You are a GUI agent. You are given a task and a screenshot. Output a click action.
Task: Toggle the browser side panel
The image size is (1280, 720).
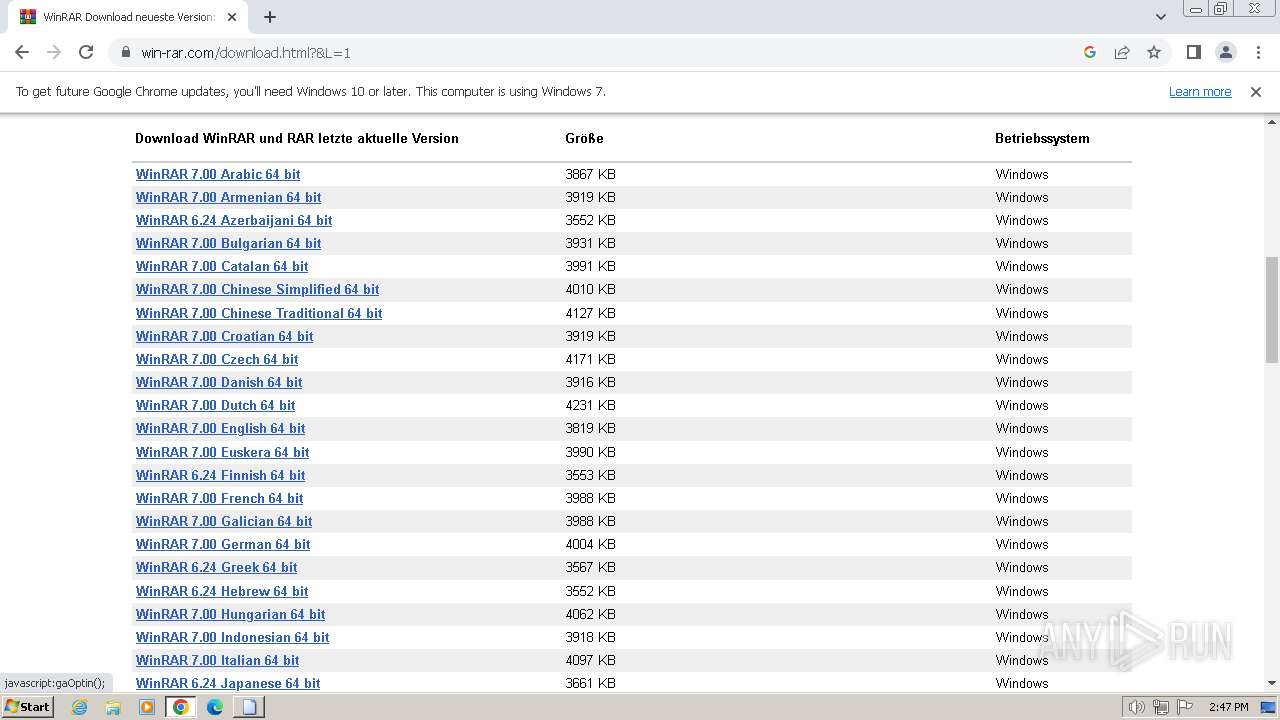tap(1193, 53)
